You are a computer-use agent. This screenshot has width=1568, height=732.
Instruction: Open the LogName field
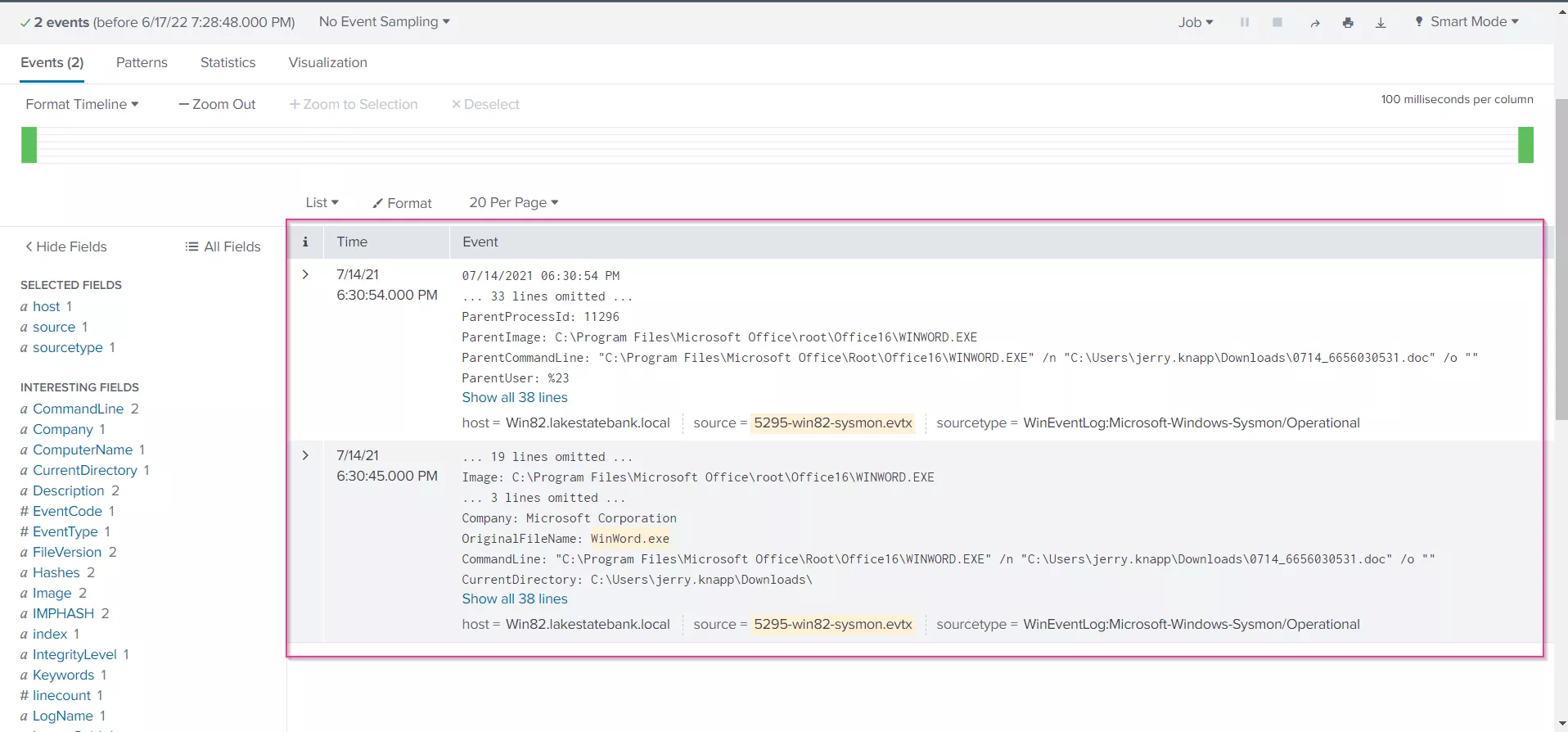(63, 716)
